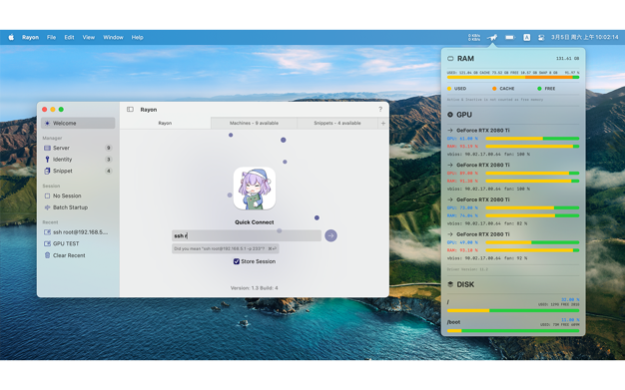Click the input source A icon
625x390 pixels.
[527, 37]
